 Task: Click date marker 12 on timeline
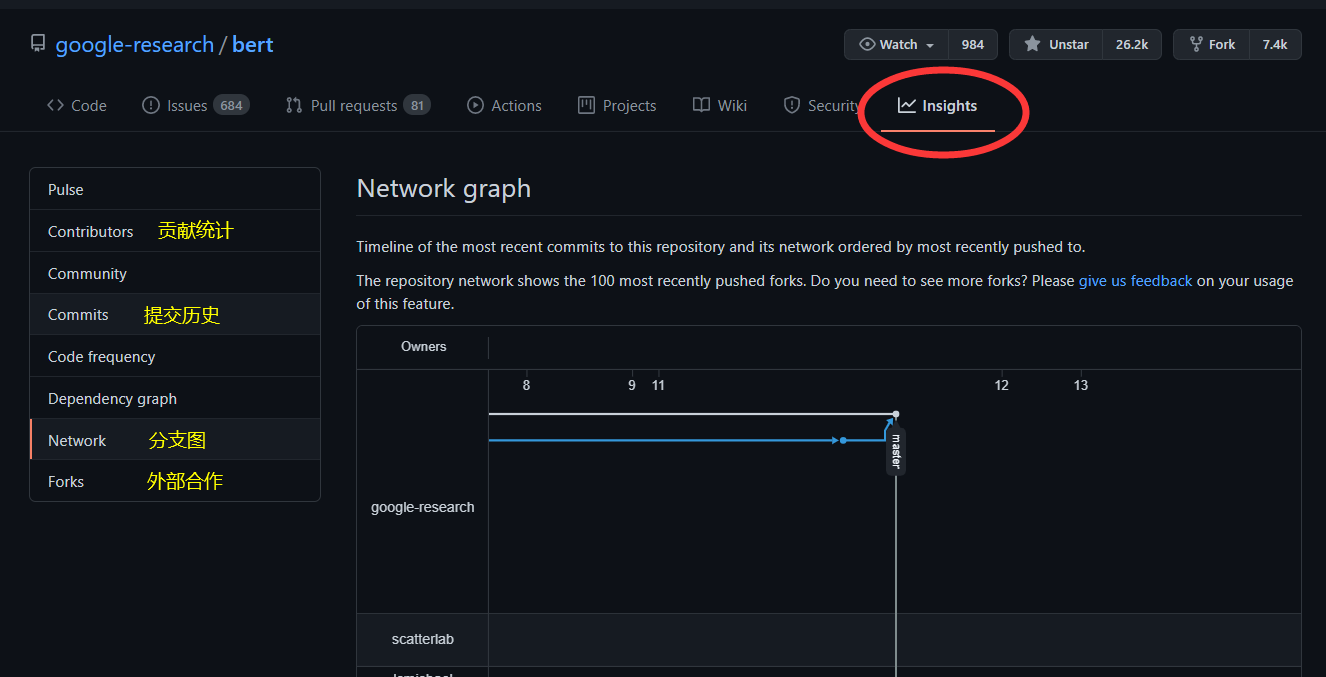(x=1002, y=385)
